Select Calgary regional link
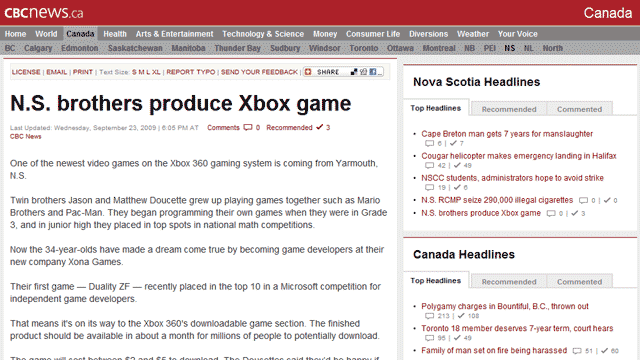The image size is (640, 360). 38,48
